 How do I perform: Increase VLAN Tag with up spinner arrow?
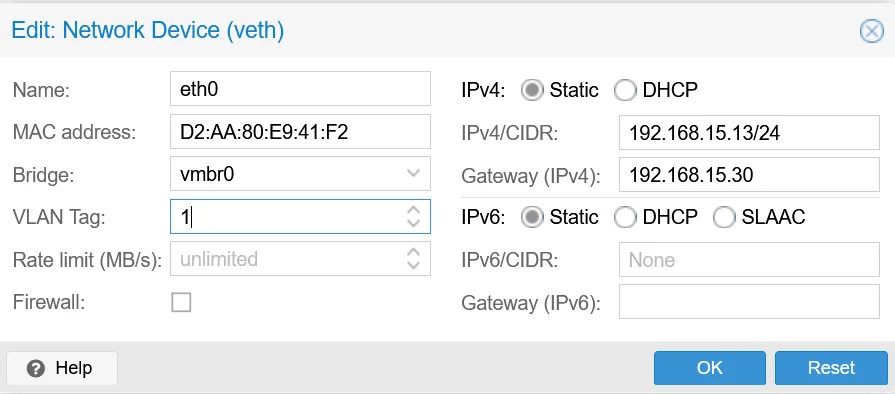pos(413,210)
